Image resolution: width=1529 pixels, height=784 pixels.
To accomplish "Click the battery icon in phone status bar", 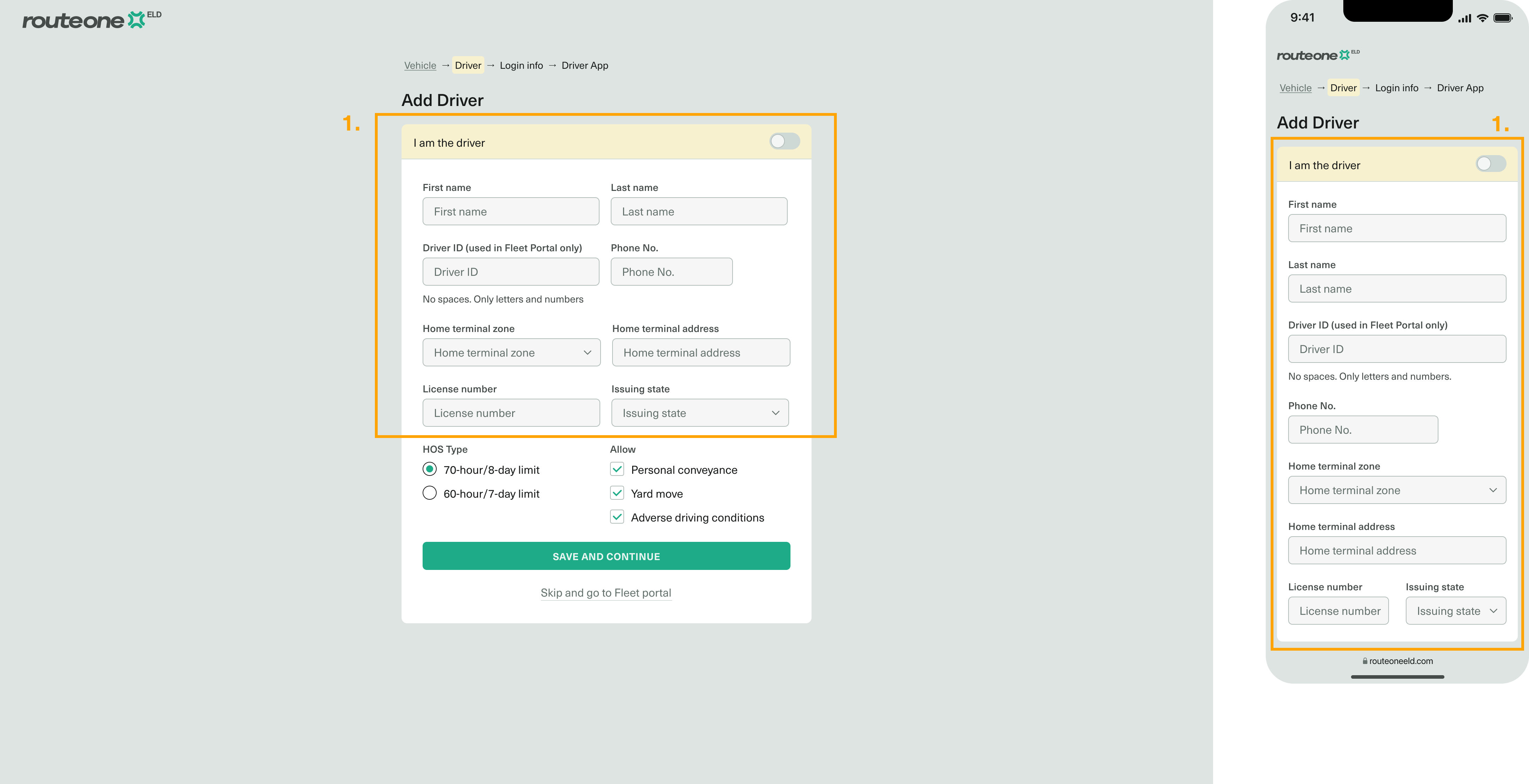I will pos(1503,18).
